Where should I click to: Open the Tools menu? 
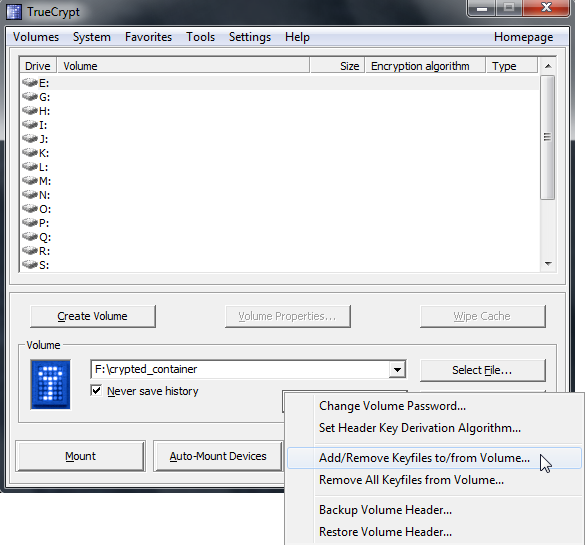point(201,37)
